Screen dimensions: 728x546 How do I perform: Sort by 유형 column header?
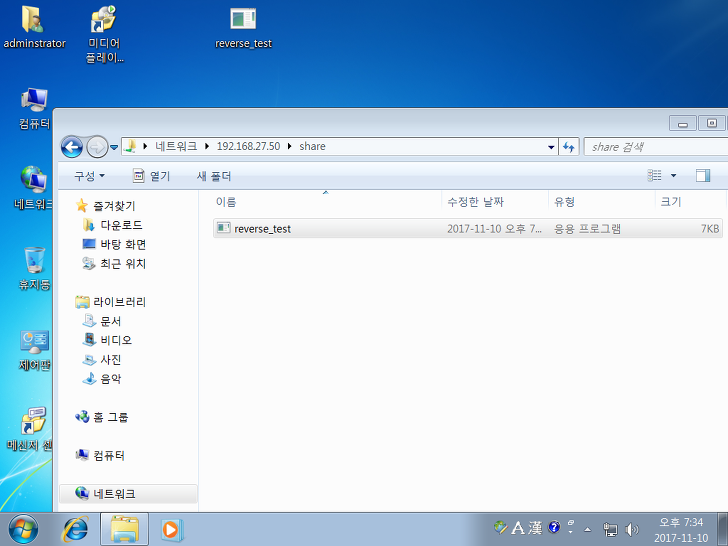pyautogui.click(x=602, y=202)
